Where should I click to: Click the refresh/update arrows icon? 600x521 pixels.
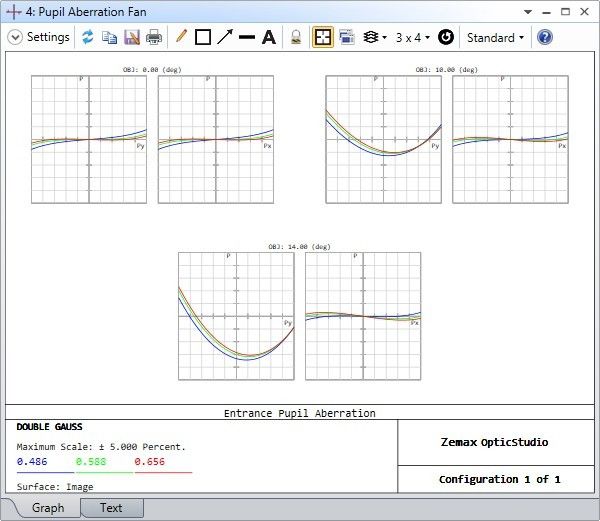[x=88, y=37]
